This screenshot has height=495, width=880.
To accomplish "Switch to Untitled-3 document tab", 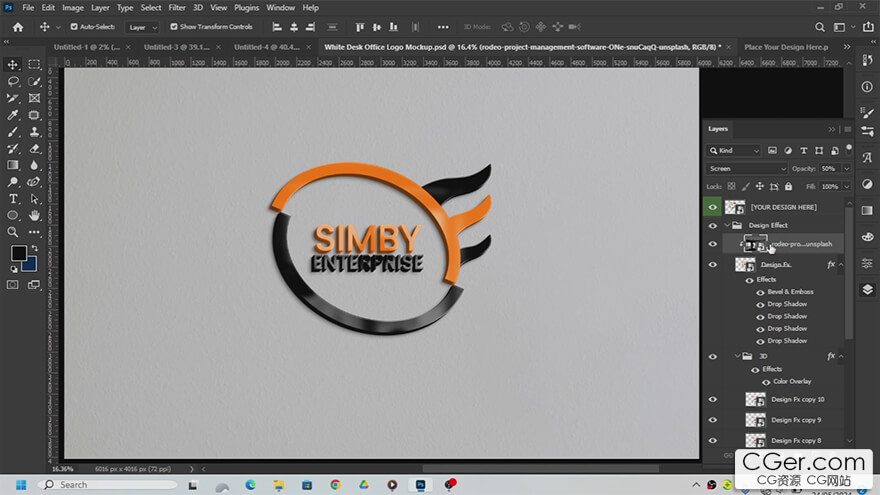I will click(177, 47).
